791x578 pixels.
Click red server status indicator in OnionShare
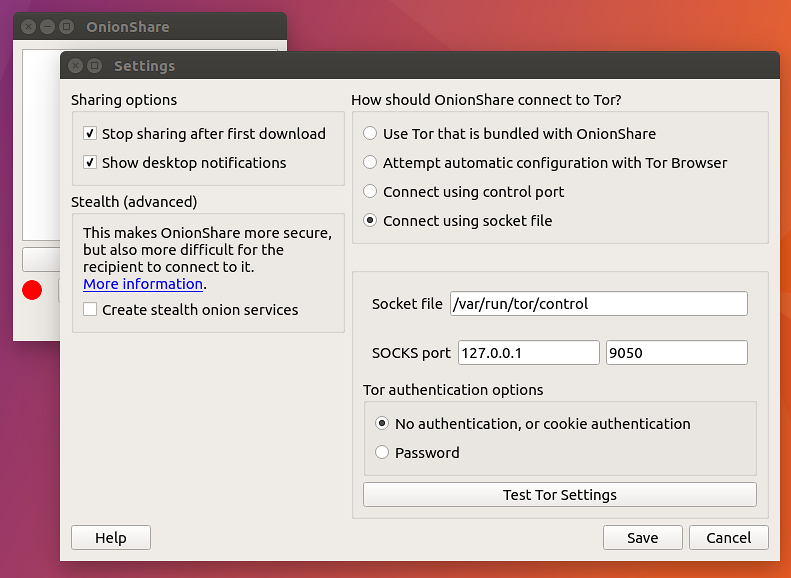32,290
